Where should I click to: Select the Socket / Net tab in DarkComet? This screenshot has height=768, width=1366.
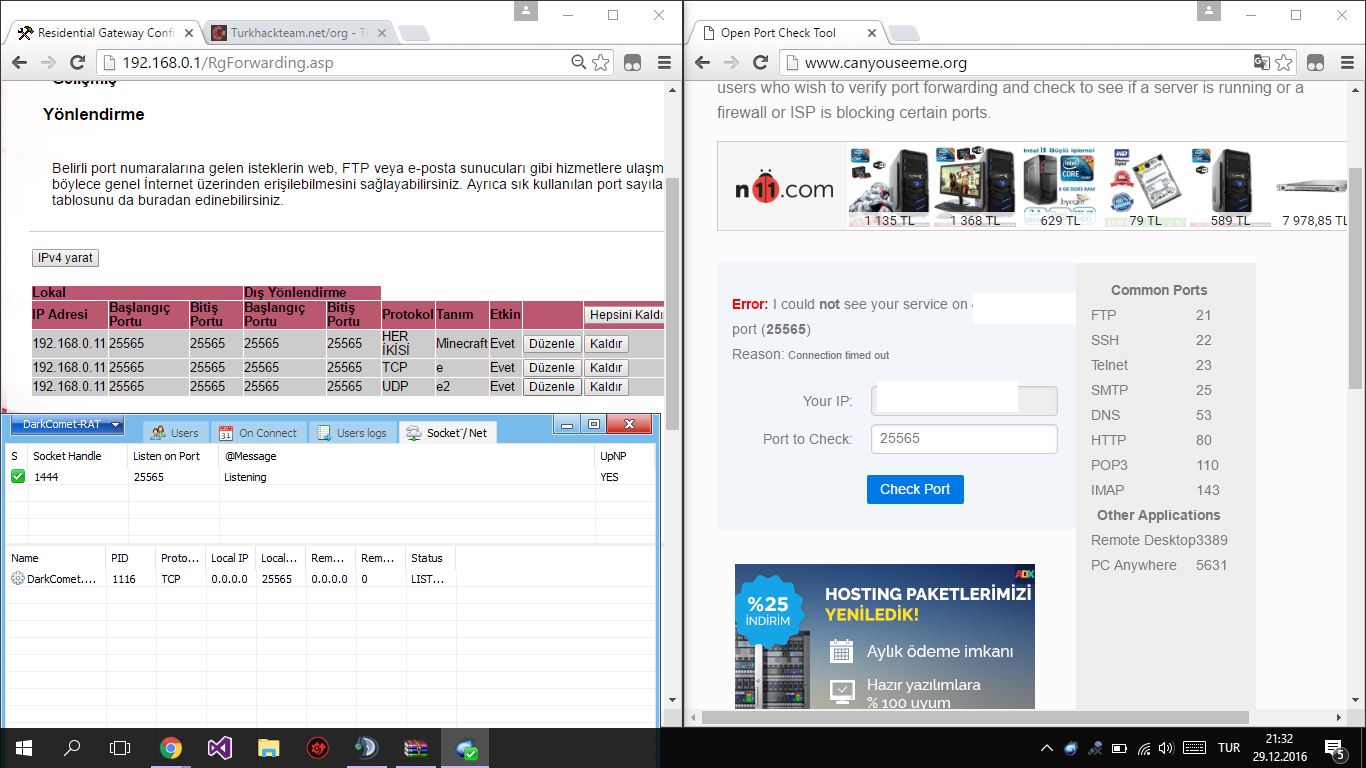tap(447, 433)
